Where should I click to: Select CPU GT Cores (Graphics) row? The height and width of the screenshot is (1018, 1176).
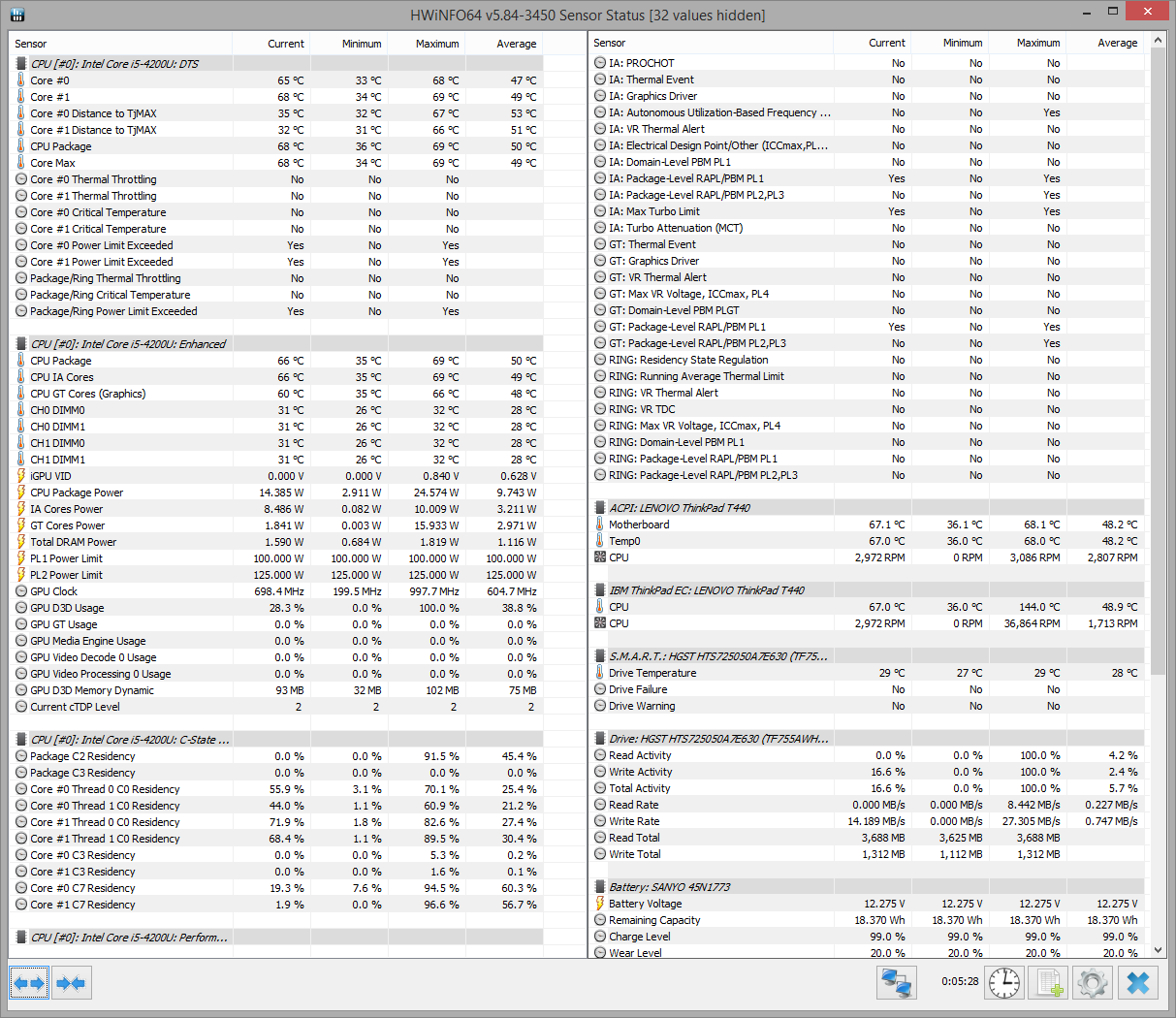click(276, 394)
